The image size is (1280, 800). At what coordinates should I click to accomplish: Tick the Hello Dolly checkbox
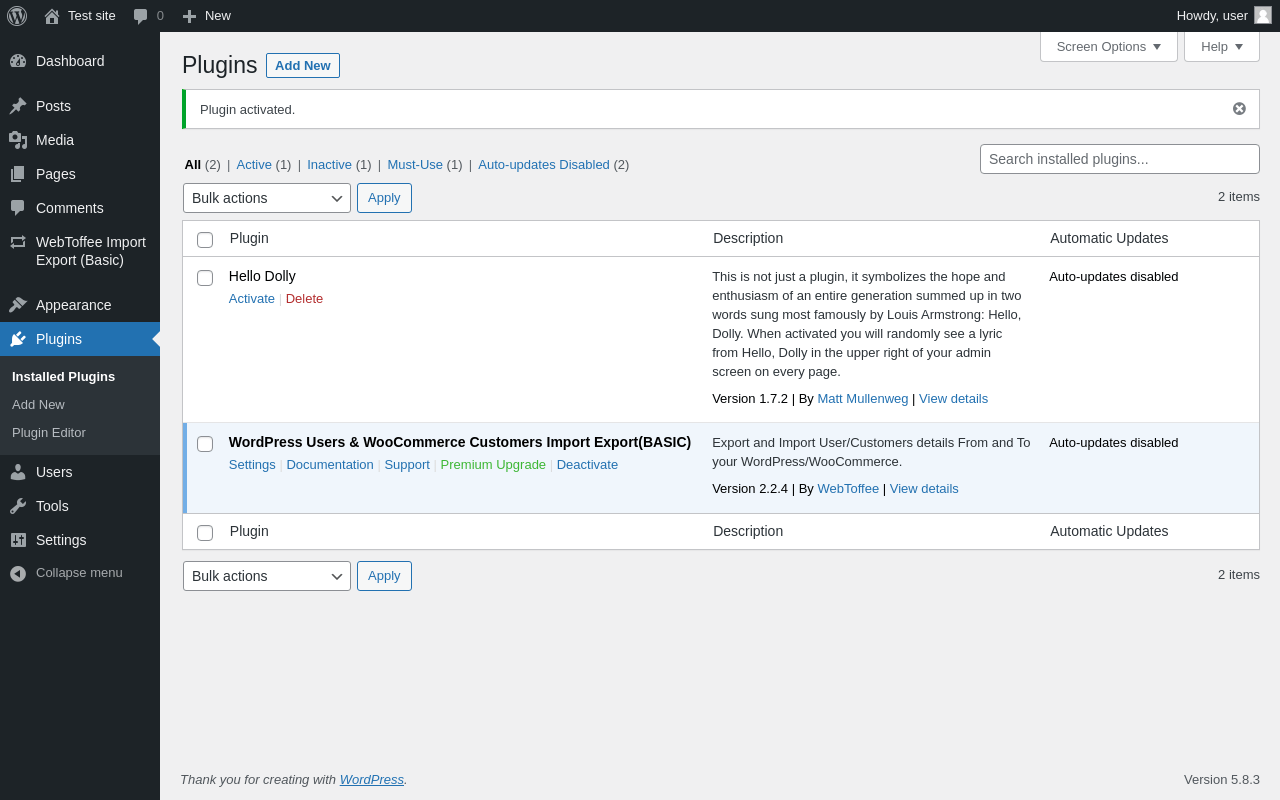205,278
